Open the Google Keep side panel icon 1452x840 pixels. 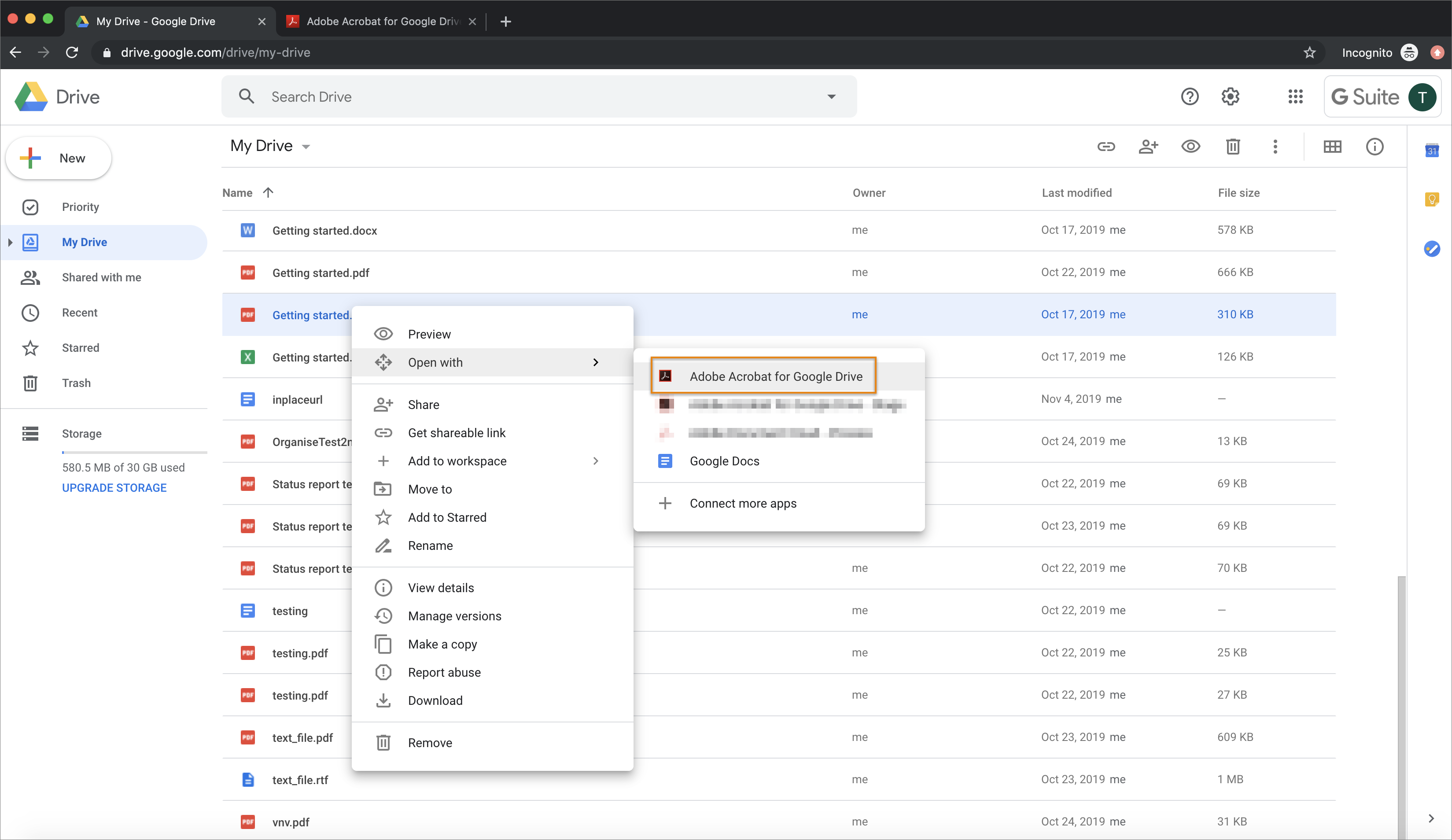(1432, 199)
